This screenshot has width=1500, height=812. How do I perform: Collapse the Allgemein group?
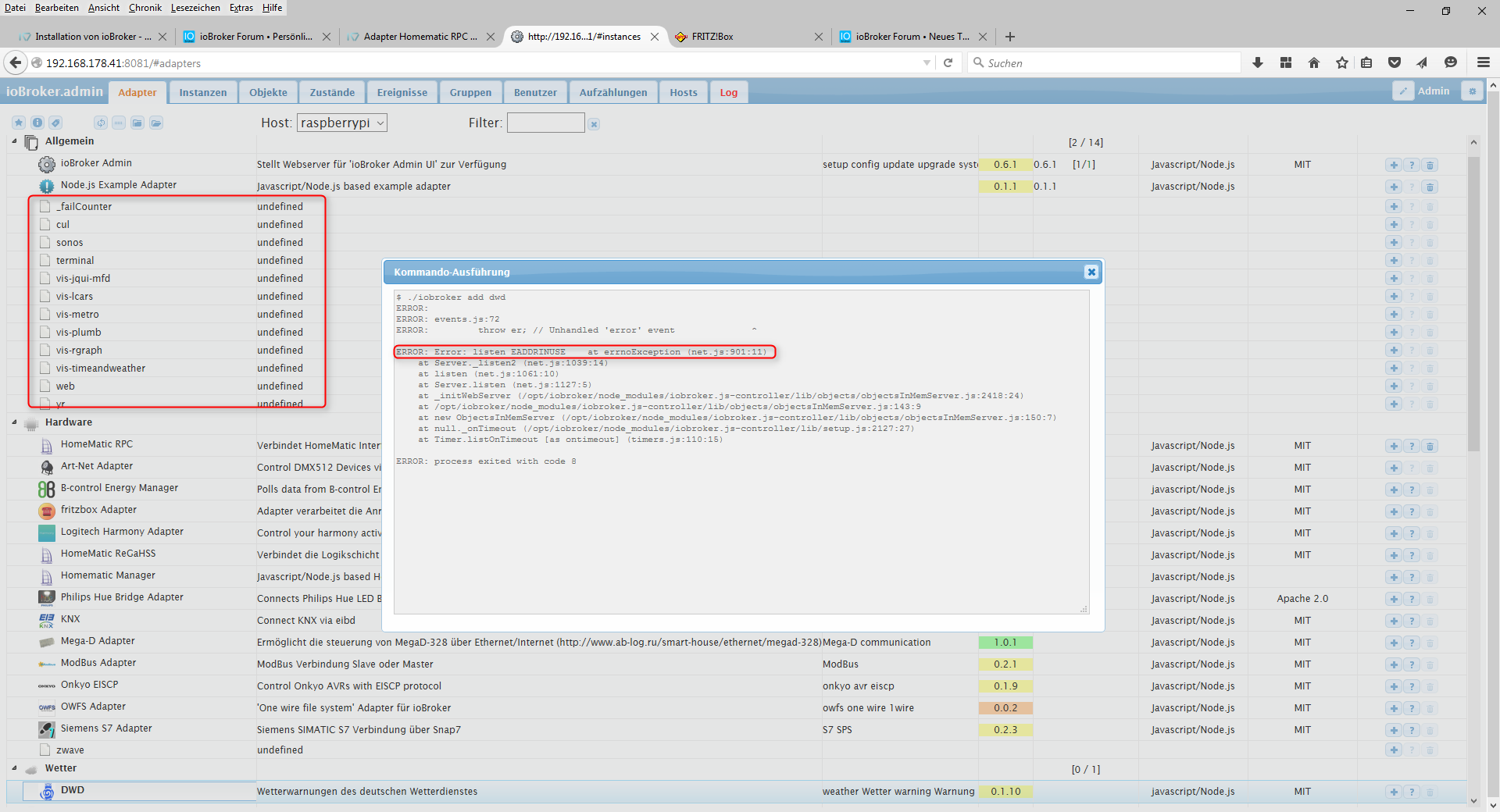tap(14, 141)
